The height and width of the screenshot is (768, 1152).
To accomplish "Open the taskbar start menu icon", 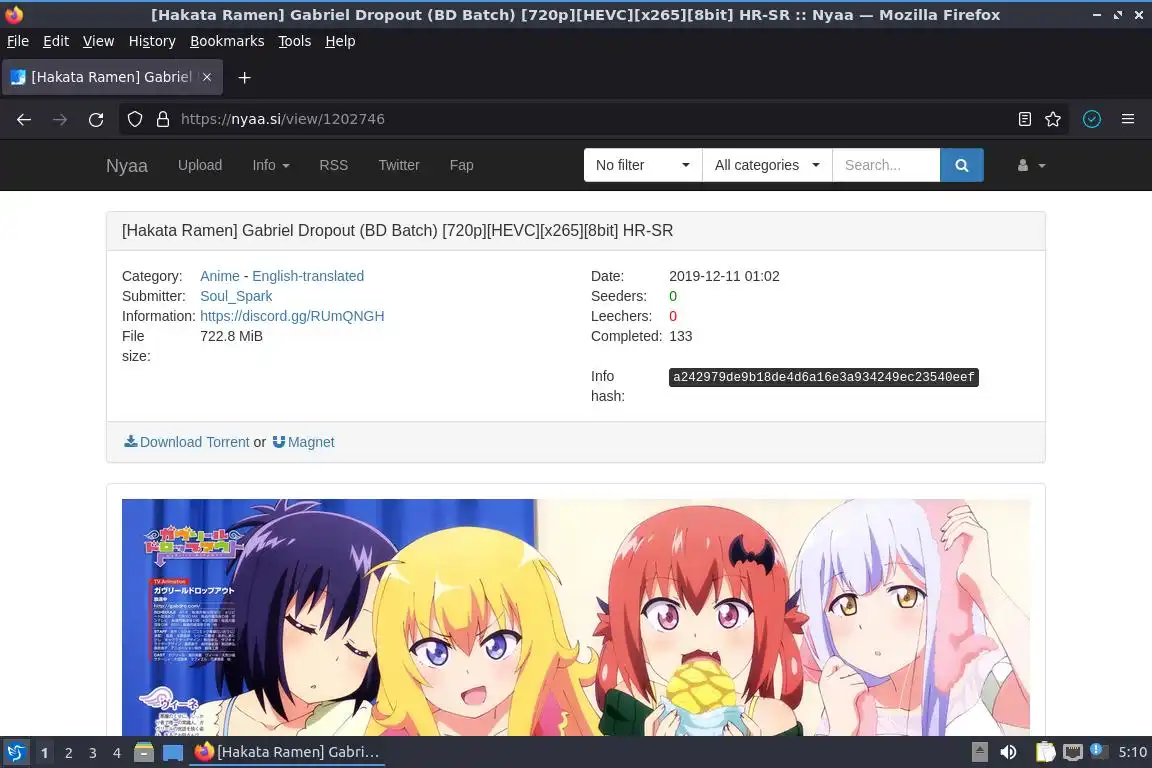I will pyautogui.click(x=15, y=753).
